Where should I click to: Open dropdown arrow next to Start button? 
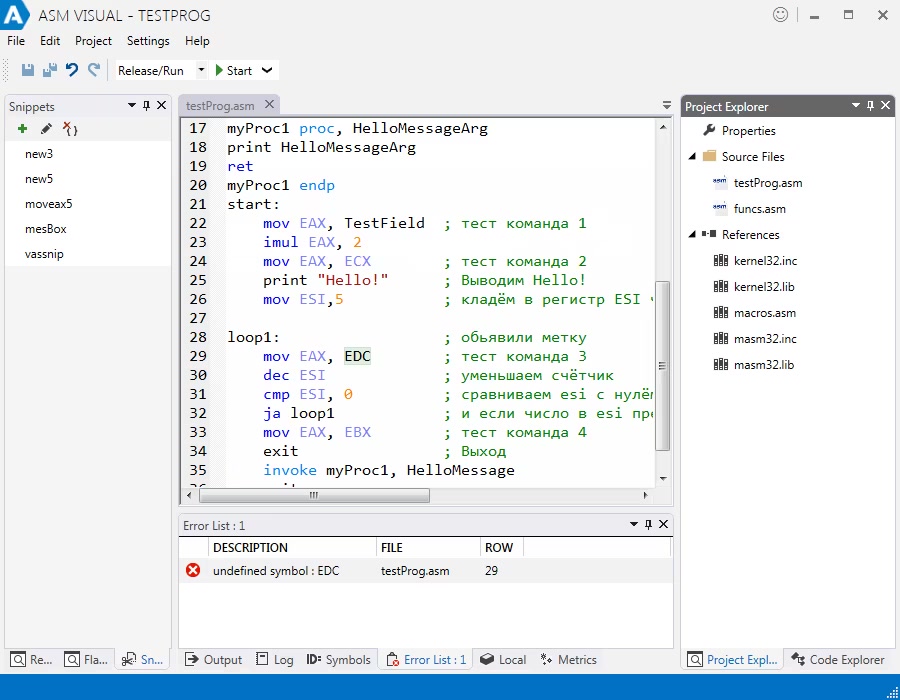point(266,70)
